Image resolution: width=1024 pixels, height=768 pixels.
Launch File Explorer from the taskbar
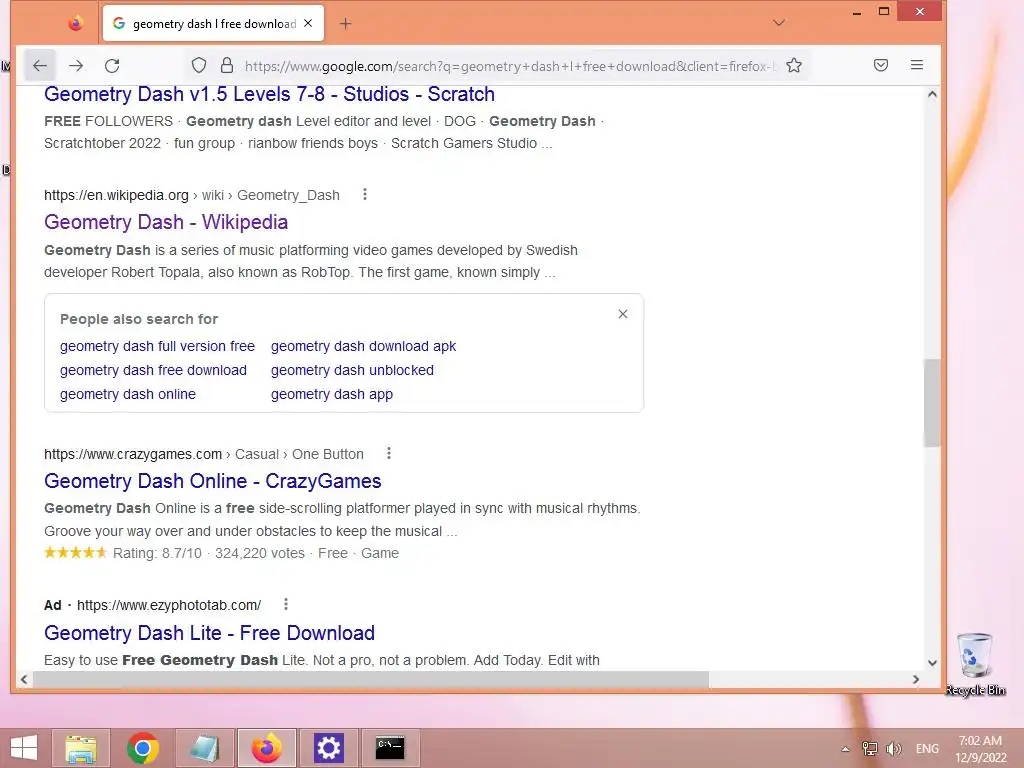[81, 748]
